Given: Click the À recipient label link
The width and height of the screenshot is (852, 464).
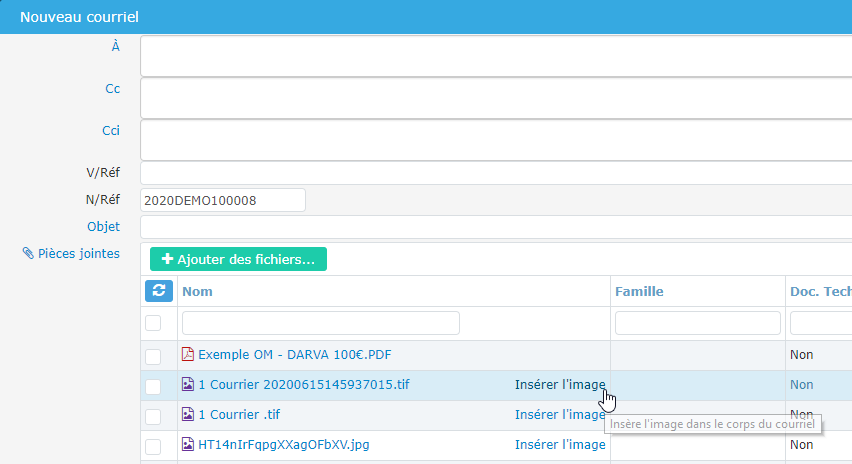Looking at the screenshot, I should [115, 46].
